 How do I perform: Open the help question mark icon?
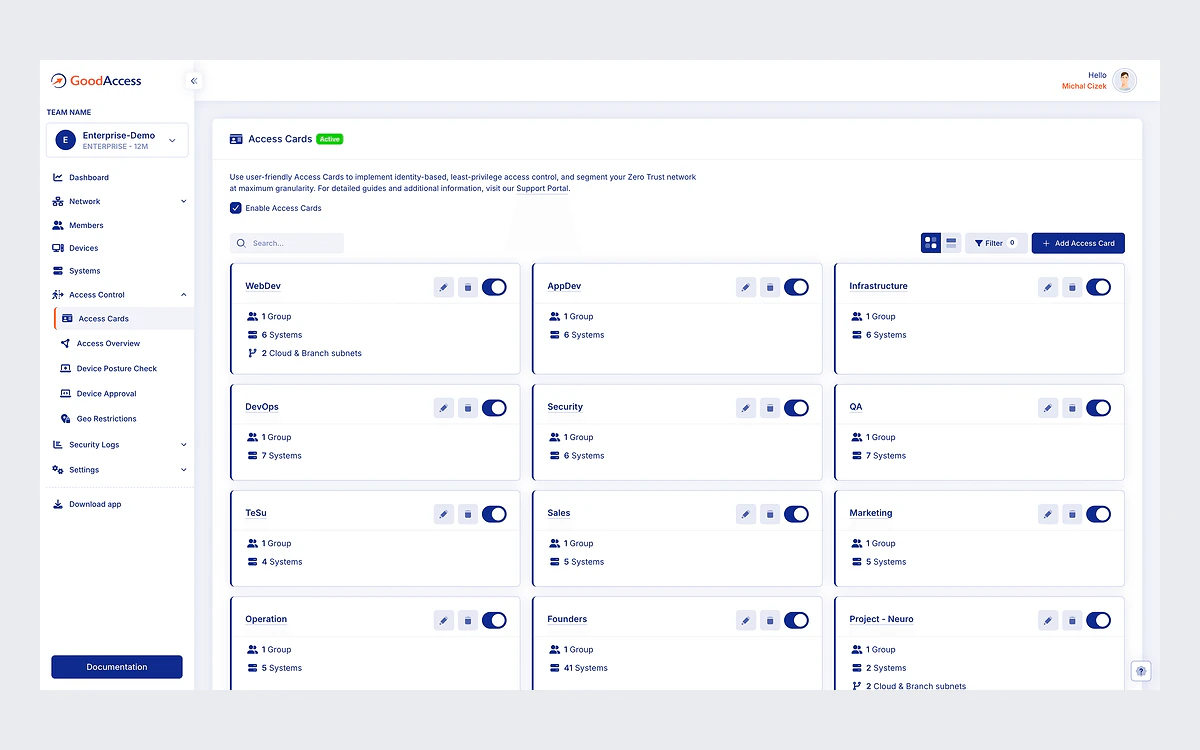1142,672
